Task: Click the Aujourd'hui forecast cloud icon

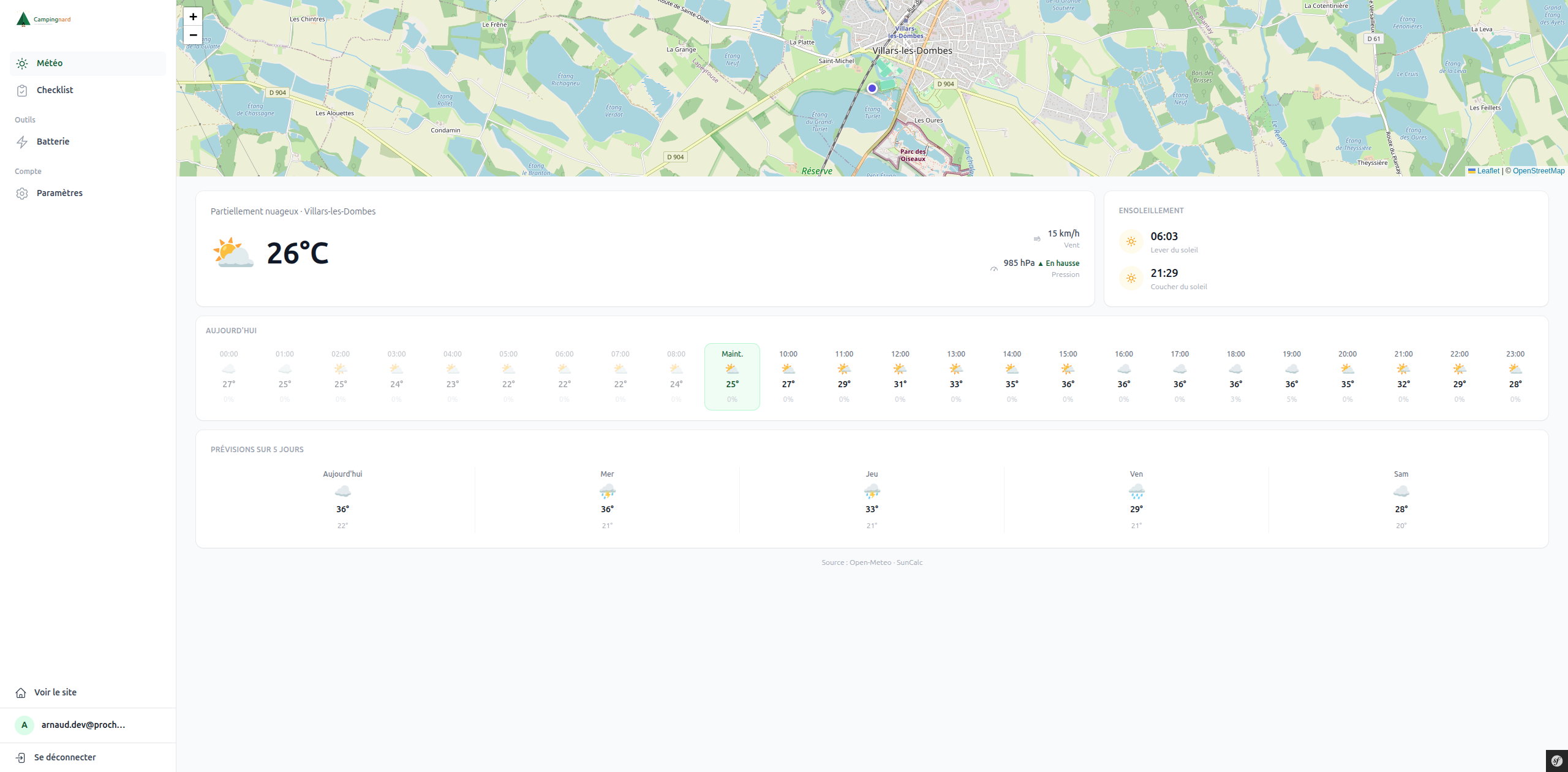Action: click(342, 491)
